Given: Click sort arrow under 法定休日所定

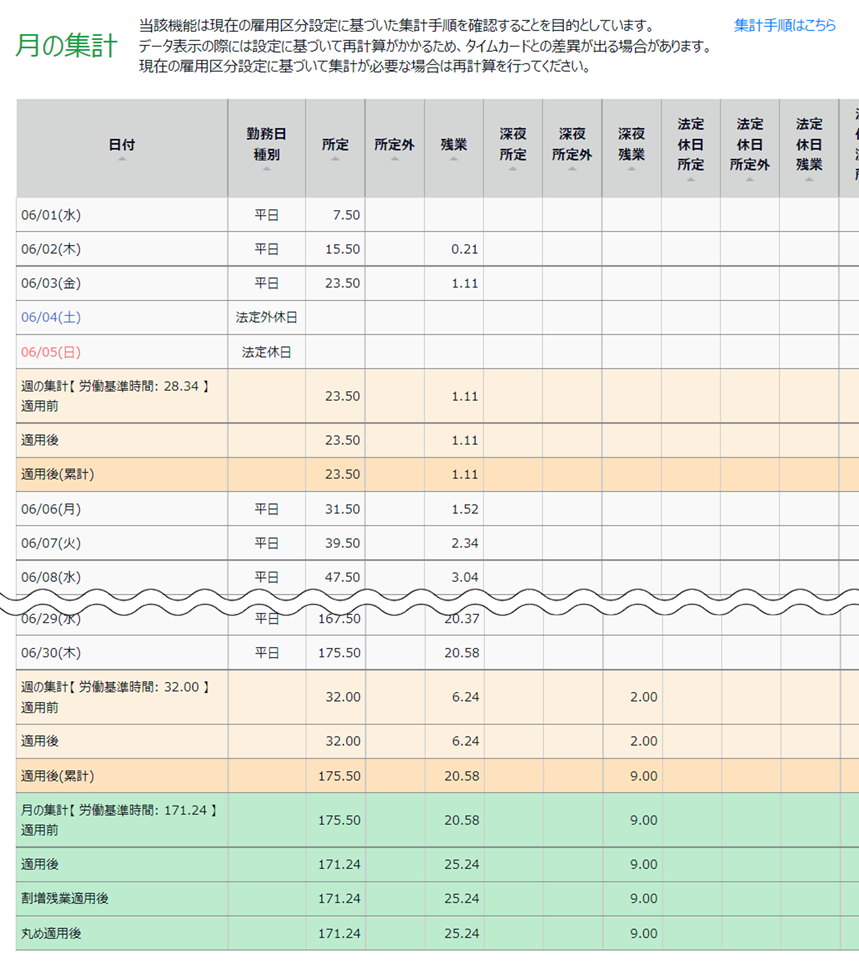Looking at the screenshot, I should [x=690, y=180].
